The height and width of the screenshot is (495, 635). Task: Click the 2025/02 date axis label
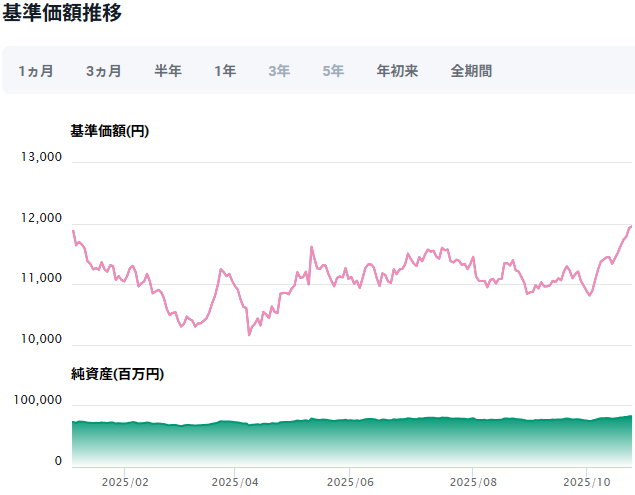[125, 481]
